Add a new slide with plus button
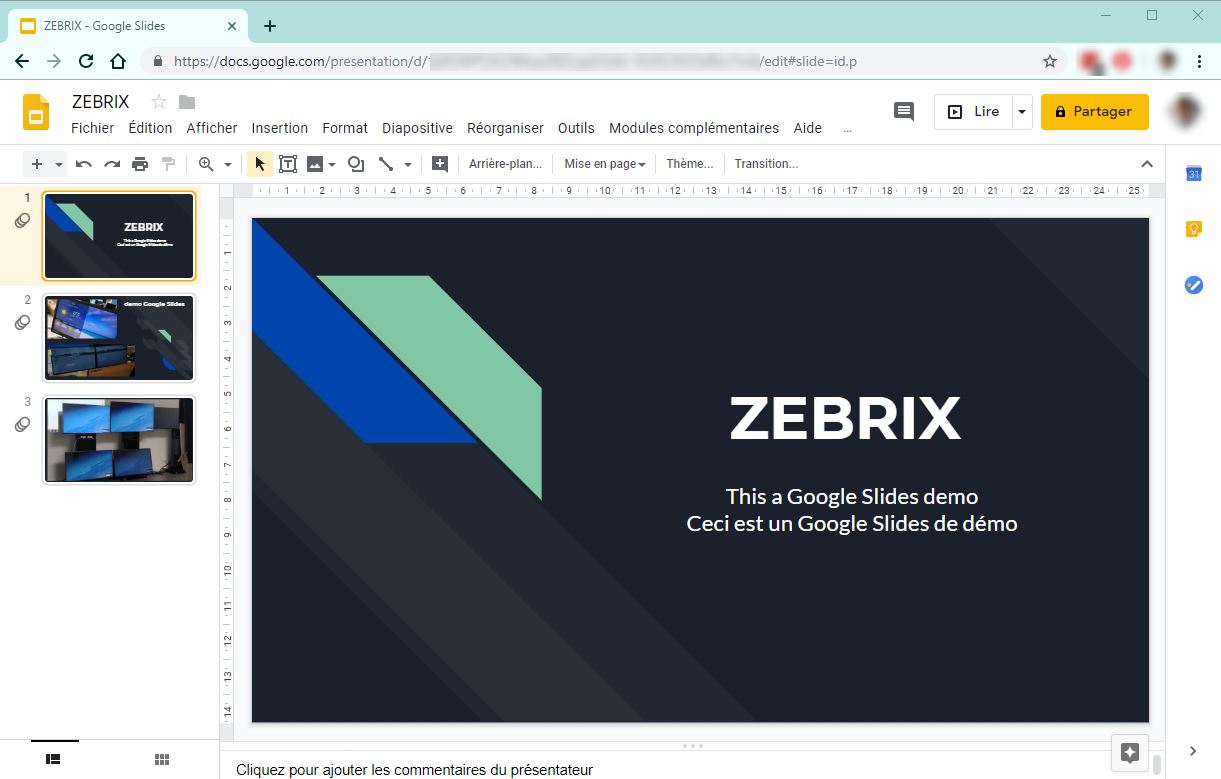The image size is (1221, 779). 38,164
